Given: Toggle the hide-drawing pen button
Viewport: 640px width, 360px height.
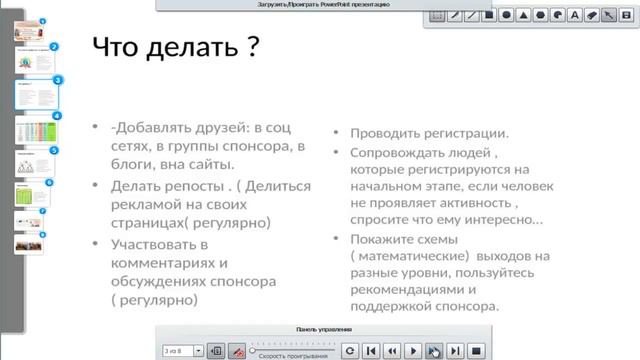Looking at the screenshot, I should pyautogui.click(x=237, y=351).
